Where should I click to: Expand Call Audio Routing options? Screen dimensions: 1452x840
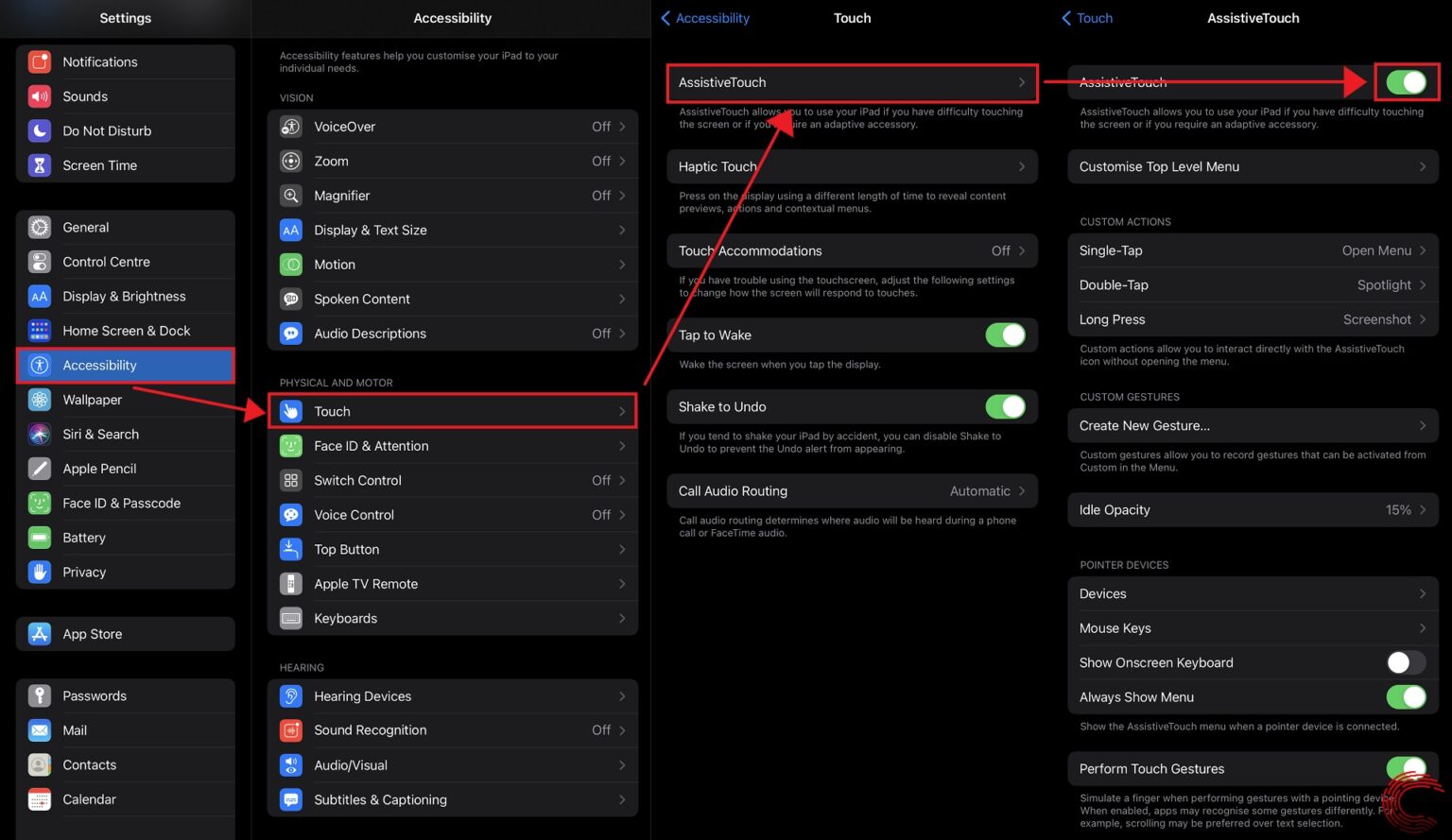click(851, 490)
